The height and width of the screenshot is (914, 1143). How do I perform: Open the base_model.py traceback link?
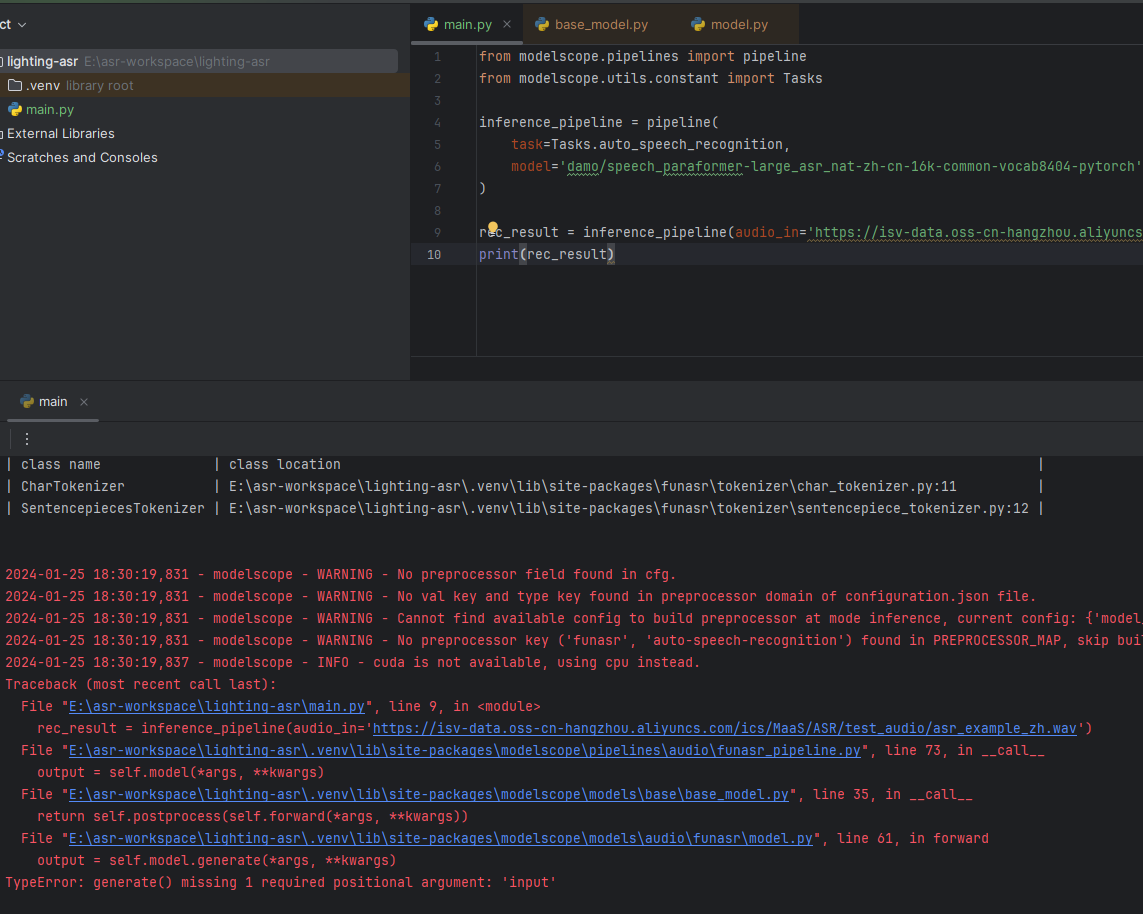pyautogui.click(x=429, y=794)
